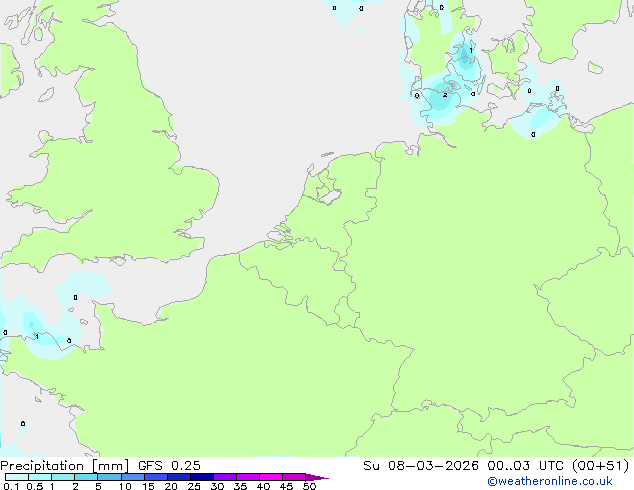
Task: Open the weatheronline.co.uk copyright link
Action: [550, 481]
